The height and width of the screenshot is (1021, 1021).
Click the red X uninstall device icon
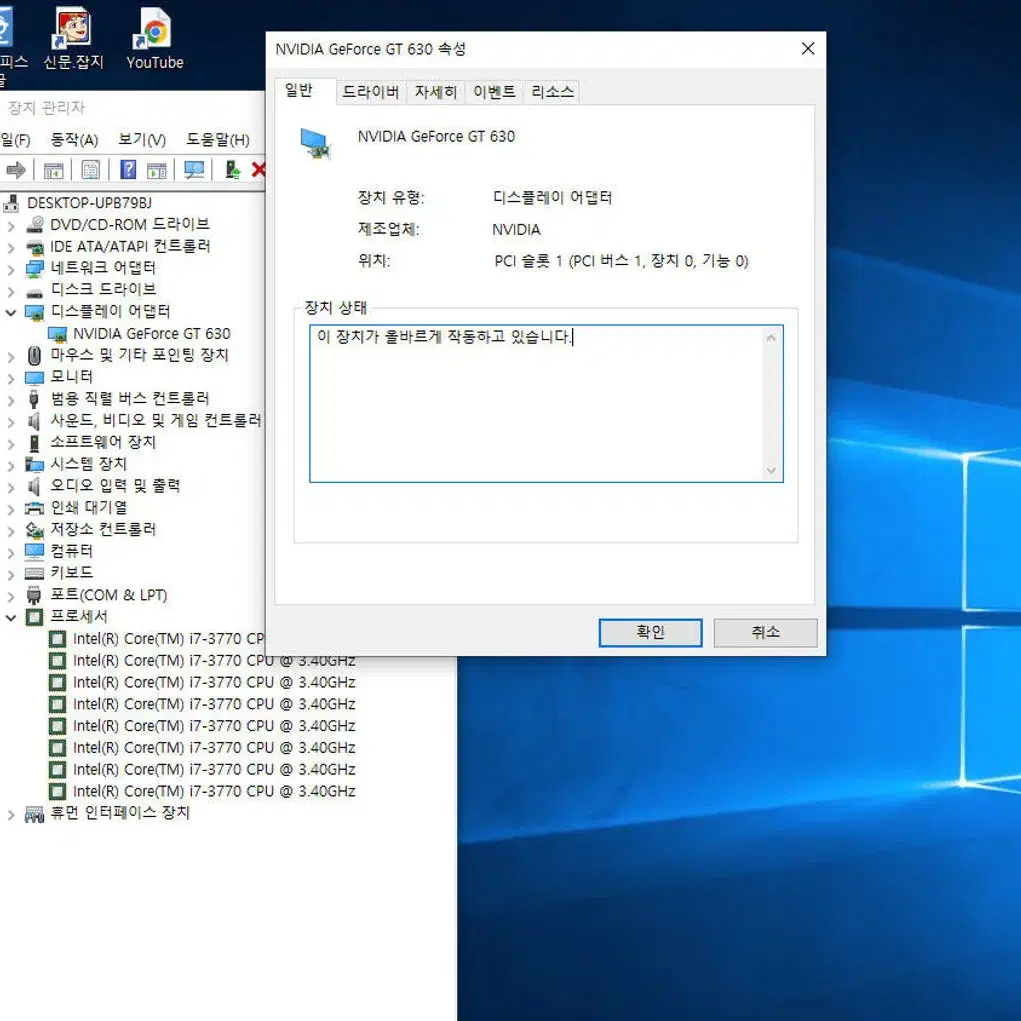[259, 171]
